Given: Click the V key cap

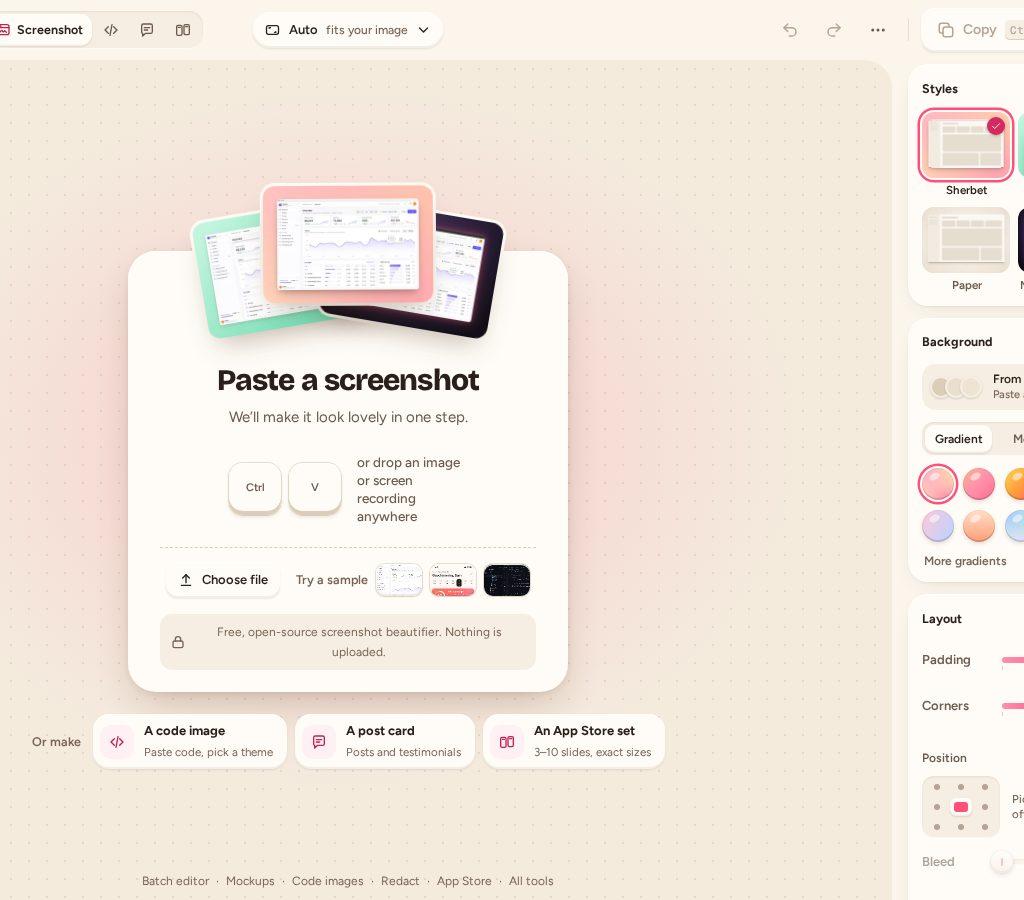Looking at the screenshot, I should click(315, 487).
